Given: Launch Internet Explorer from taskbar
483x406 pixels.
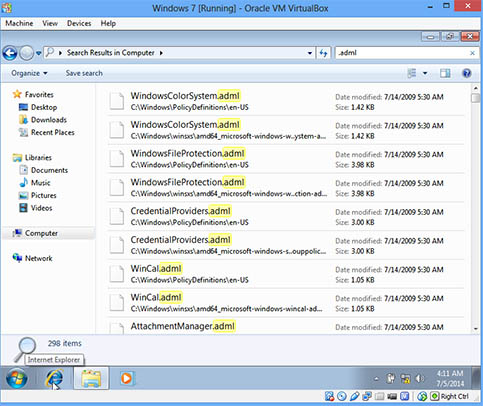Looking at the screenshot, I should 54,379.
